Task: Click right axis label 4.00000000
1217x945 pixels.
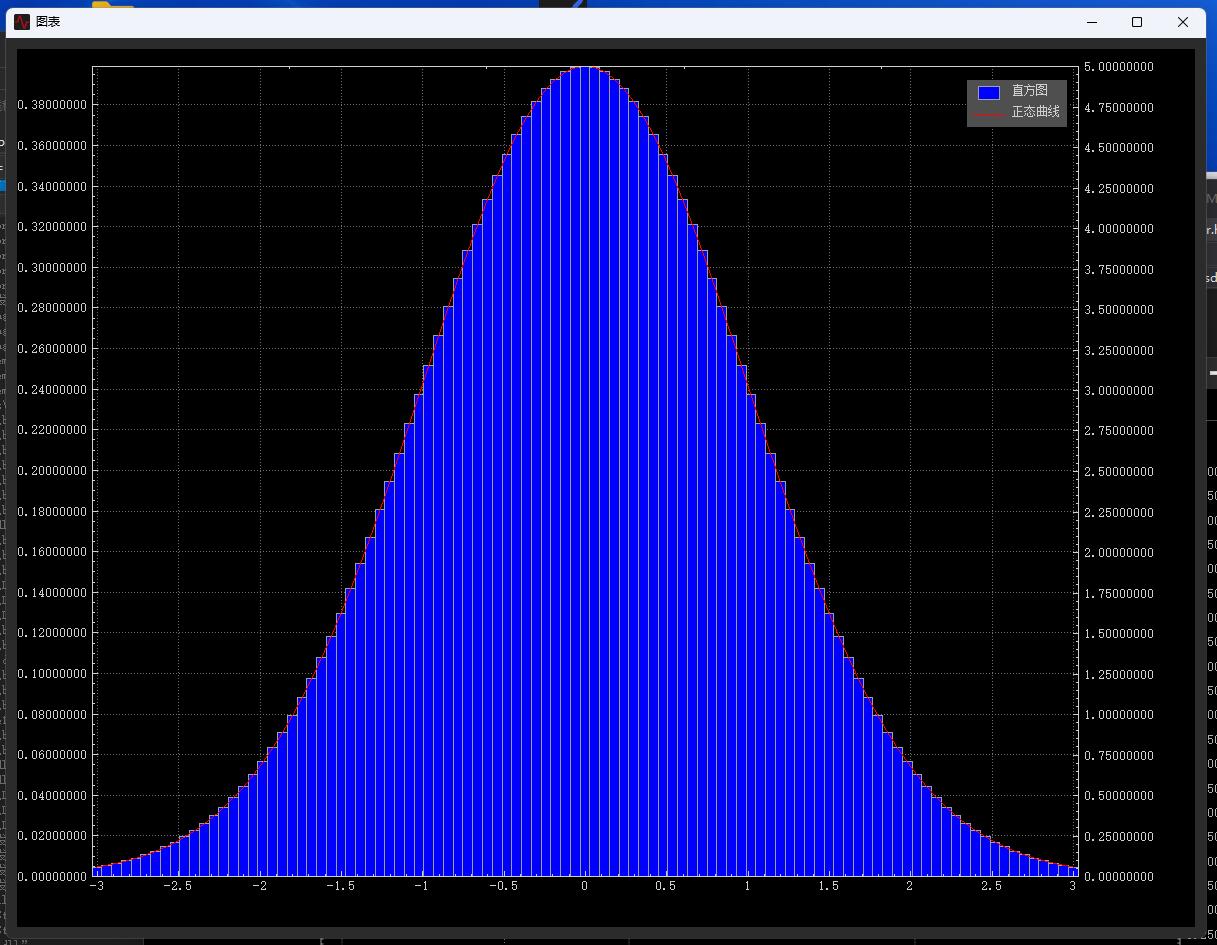Action: click(1119, 229)
